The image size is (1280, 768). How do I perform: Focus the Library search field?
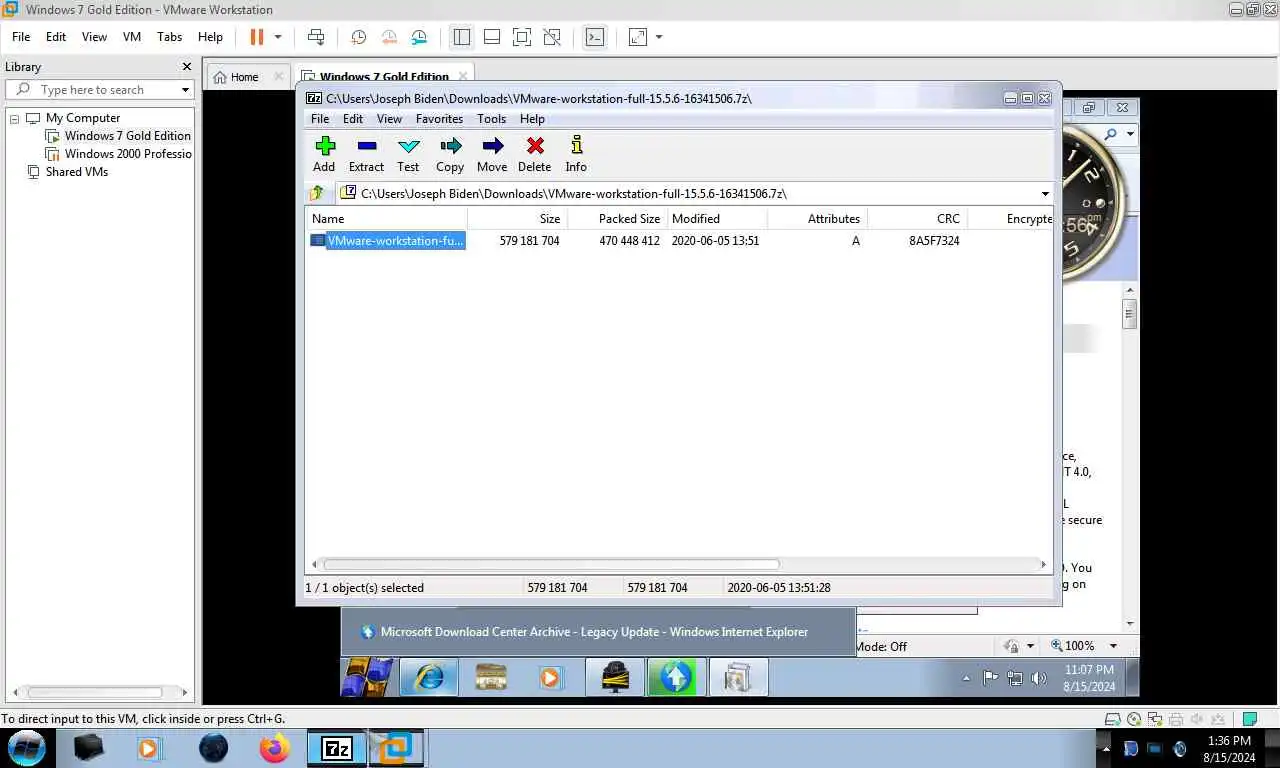(100, 90)
